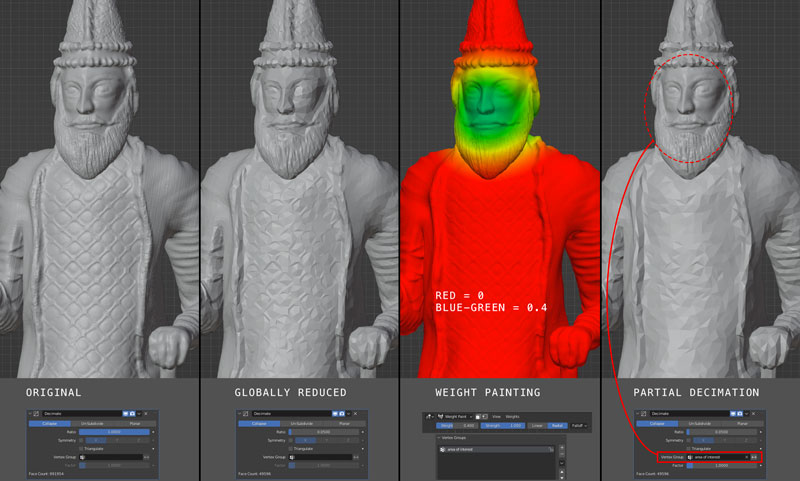Clear the vertex group field with X icon
This screenshot has width=800, height=481.
pyautogui.click(x=745, y=457)
